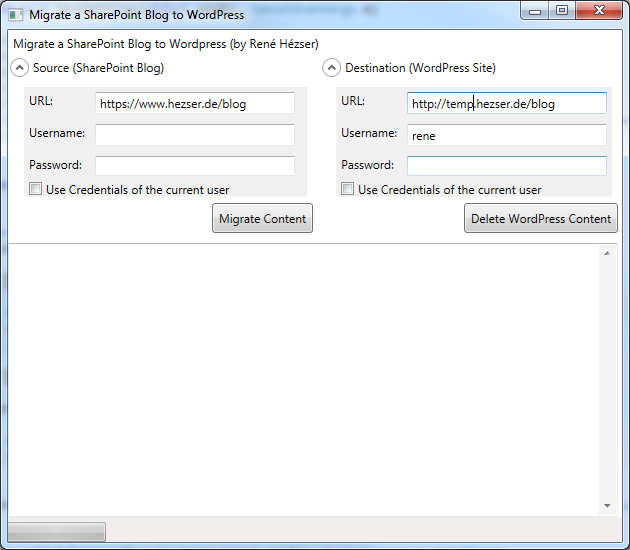Viewport: 630px width, 550px height.
Task: Click the progress bar at the bottom
Action: [57, 532]
